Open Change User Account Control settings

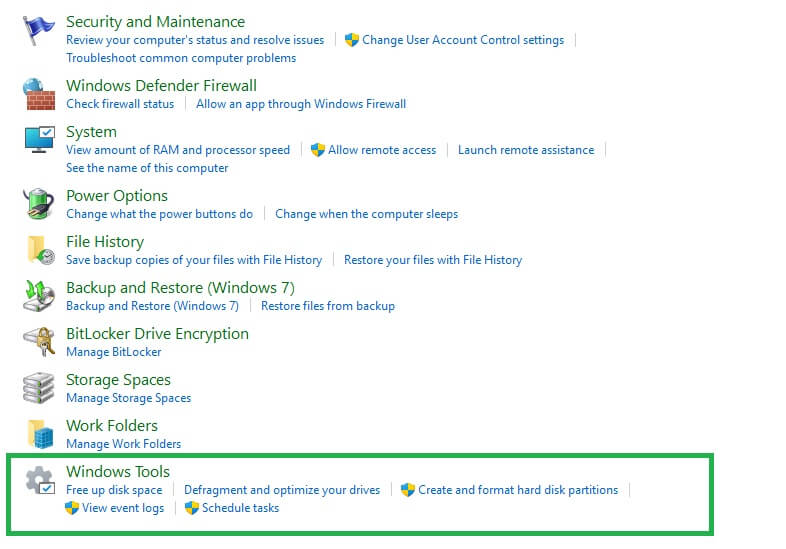tap(462, 40)
